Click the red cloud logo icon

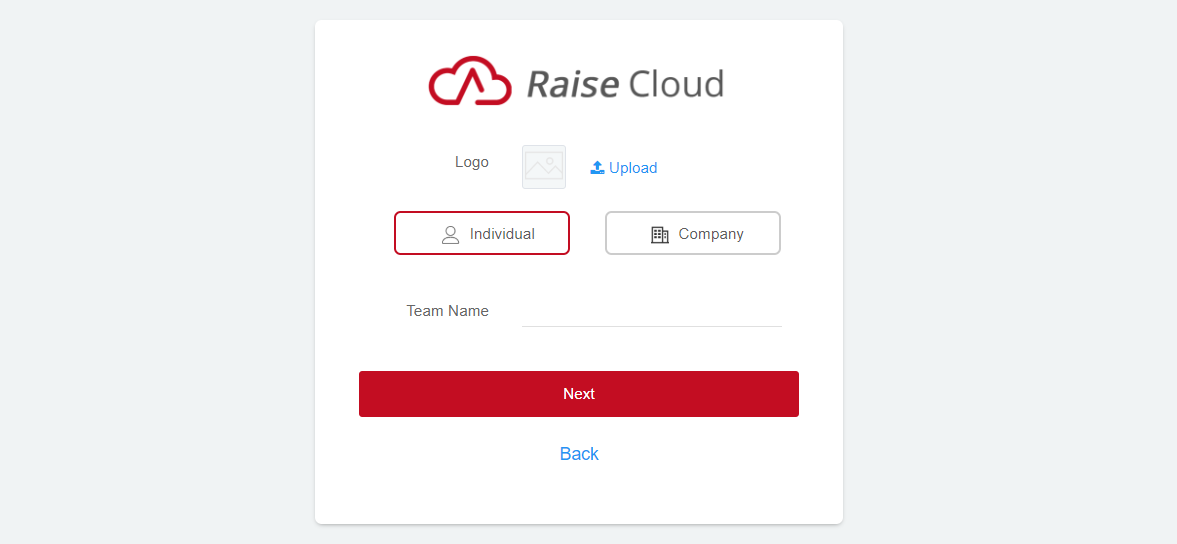[x=469, y=81]
